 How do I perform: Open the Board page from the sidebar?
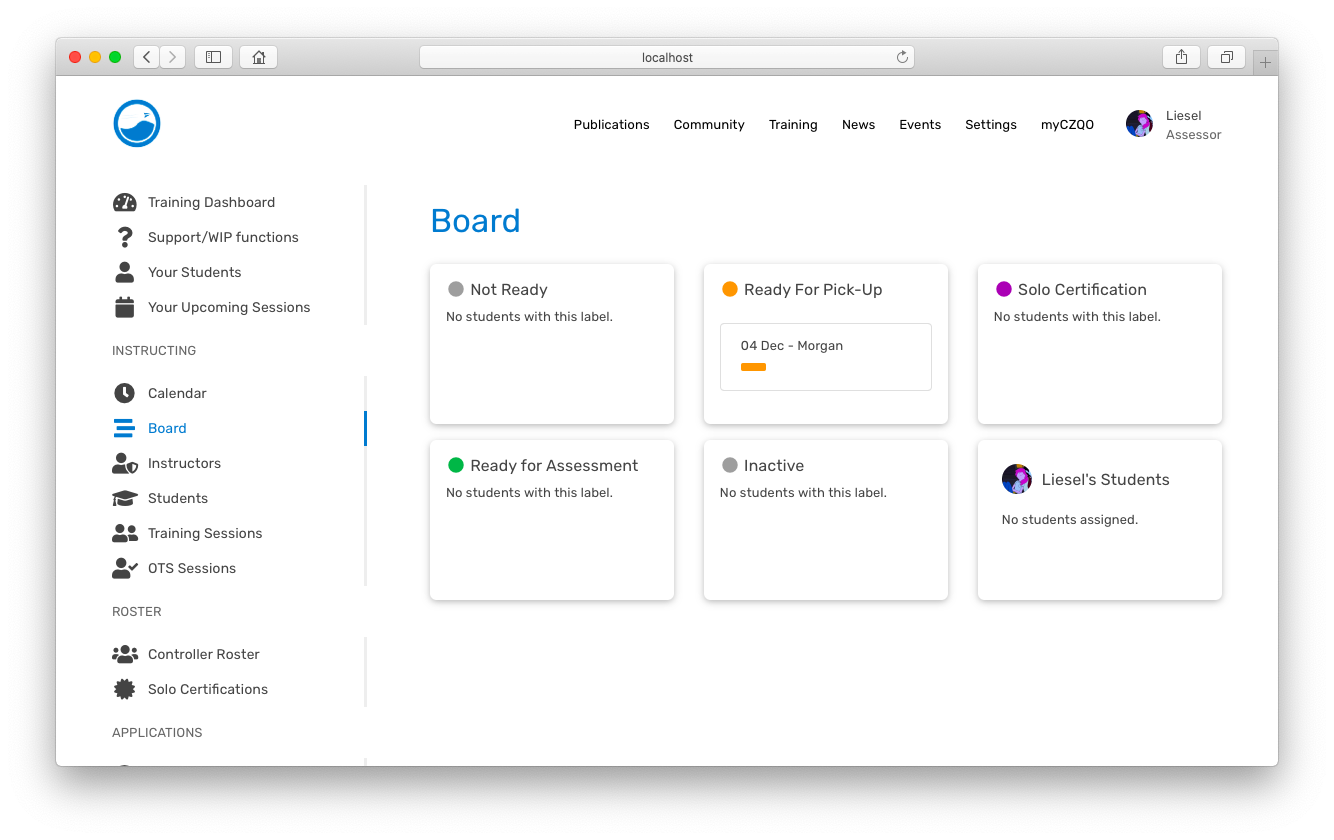[x=167, y=428]
